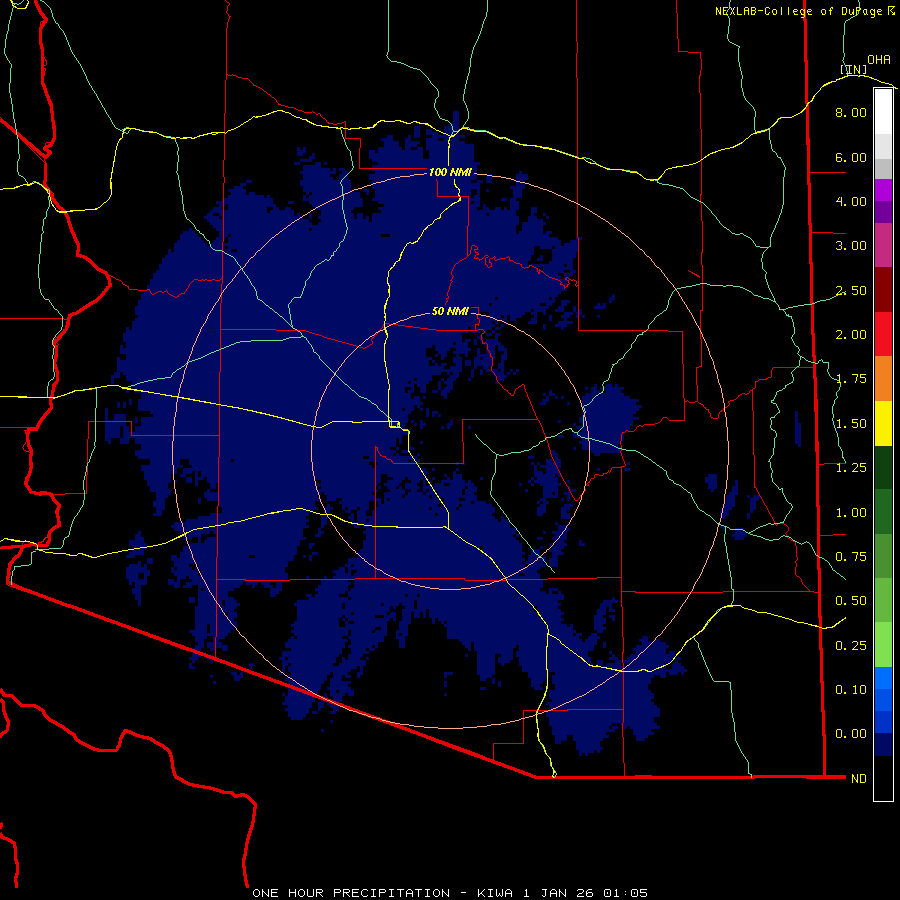900x900 pixels.
Task: Click the "NEXLAB-College of DuPage" credit text
Action: [x=798, y=11]
